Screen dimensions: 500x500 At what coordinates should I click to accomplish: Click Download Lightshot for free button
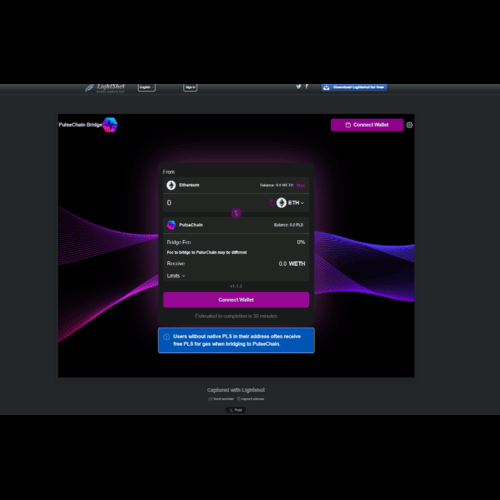click(354, 87)
